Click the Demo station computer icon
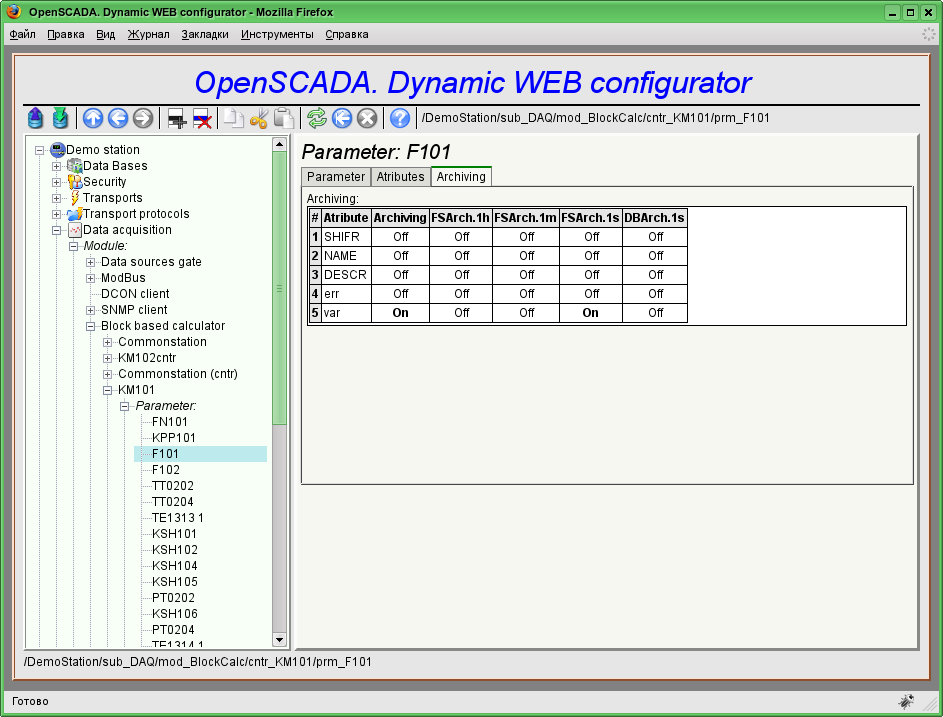The image size is (943, 717). [58, 149]
